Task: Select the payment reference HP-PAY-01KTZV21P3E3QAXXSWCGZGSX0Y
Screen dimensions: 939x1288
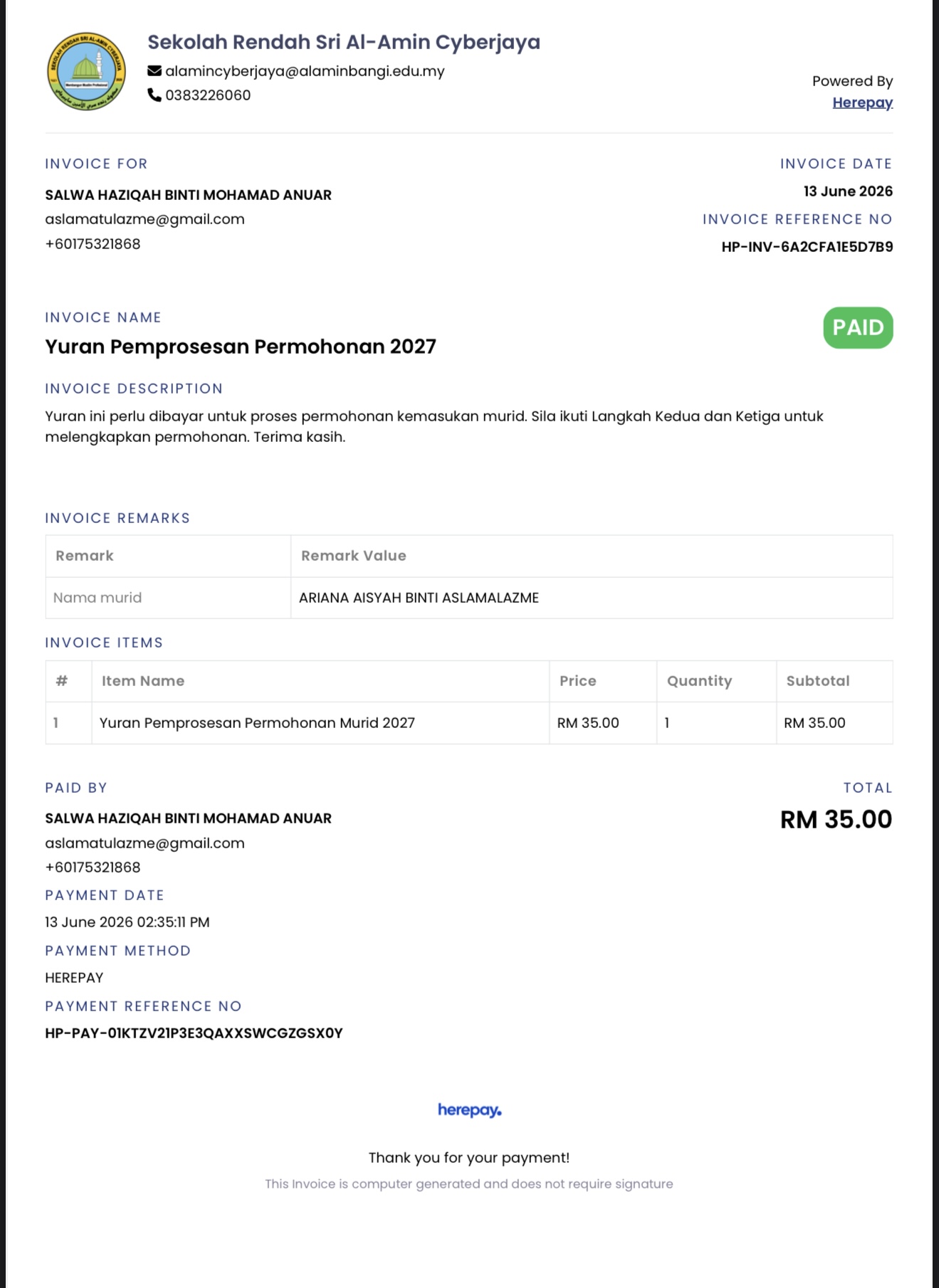Action: 194,1033
